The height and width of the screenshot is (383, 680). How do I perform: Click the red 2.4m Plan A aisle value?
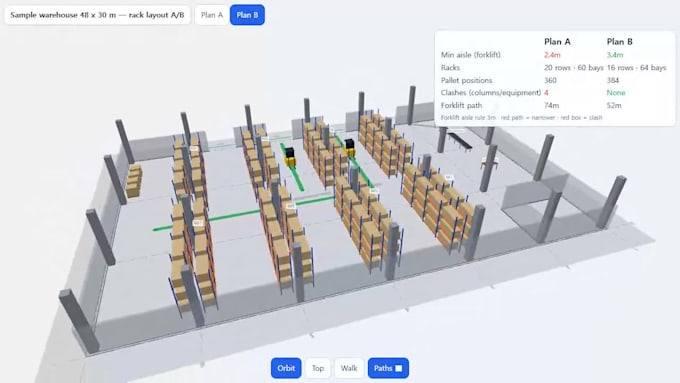[x=552, y=55]
